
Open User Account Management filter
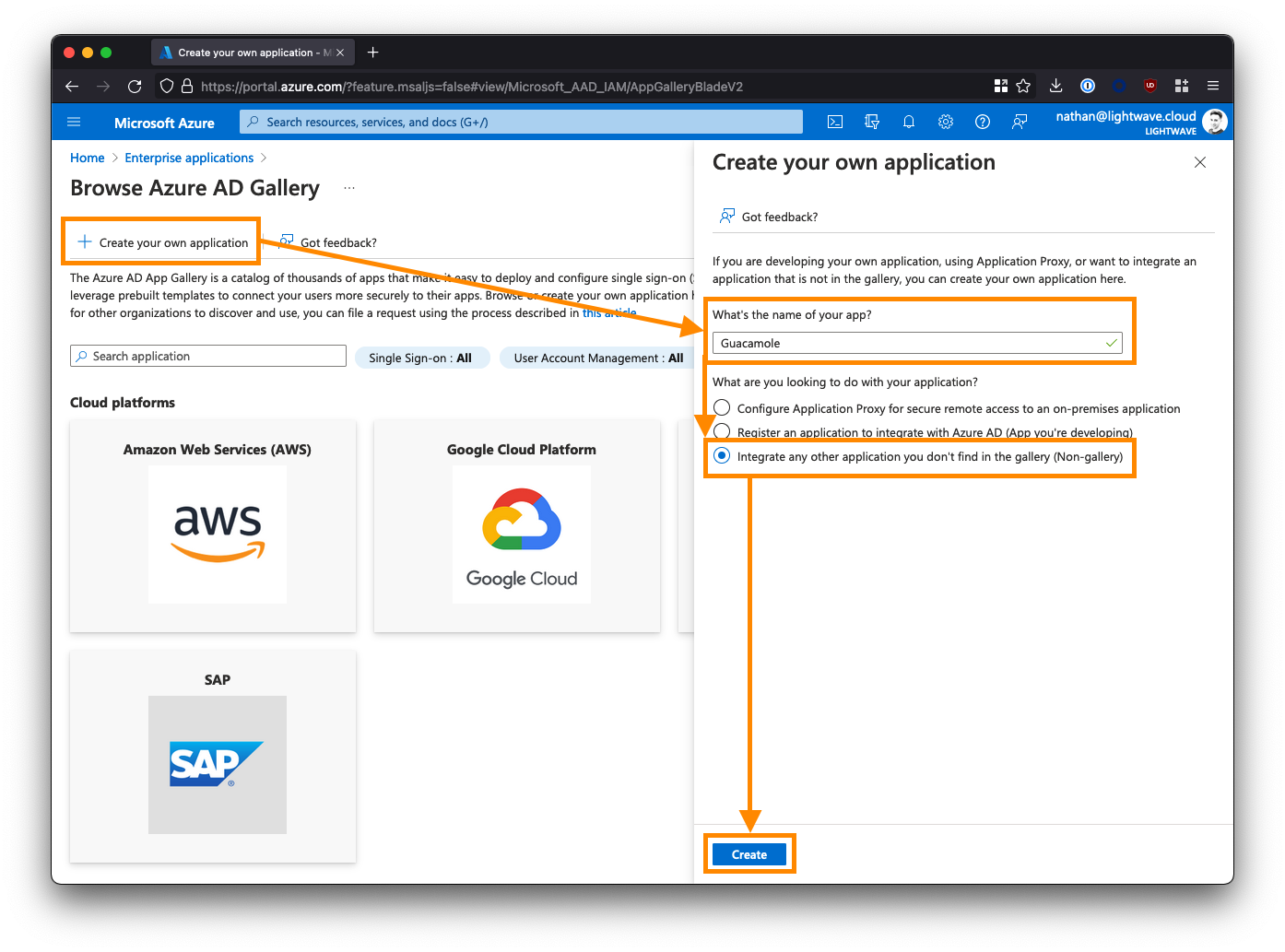597,358
